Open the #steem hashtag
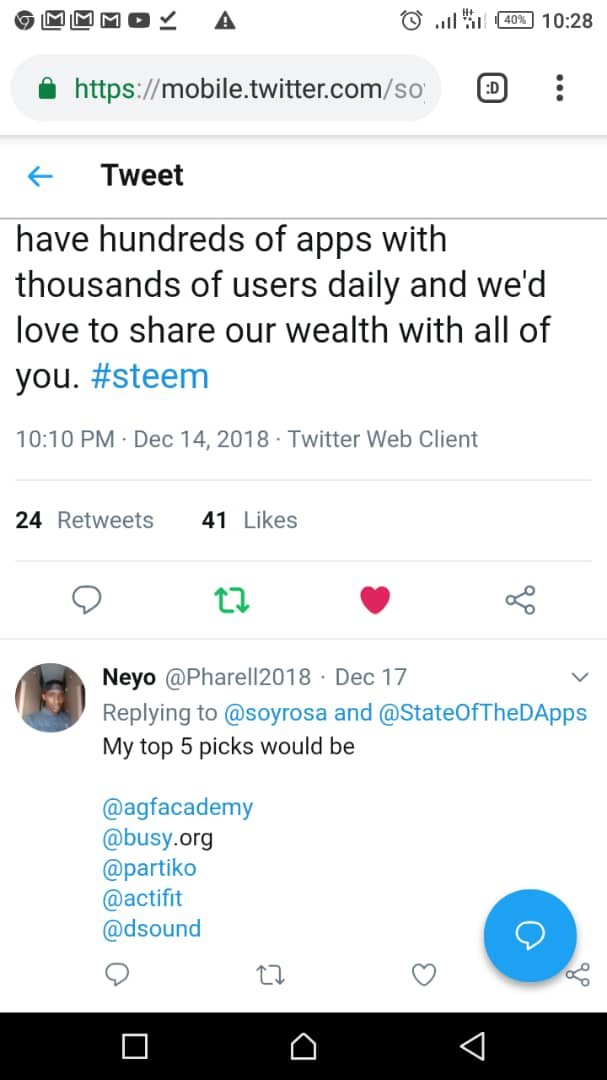This screenshot has width=607, height=1080. coord(149,377)
